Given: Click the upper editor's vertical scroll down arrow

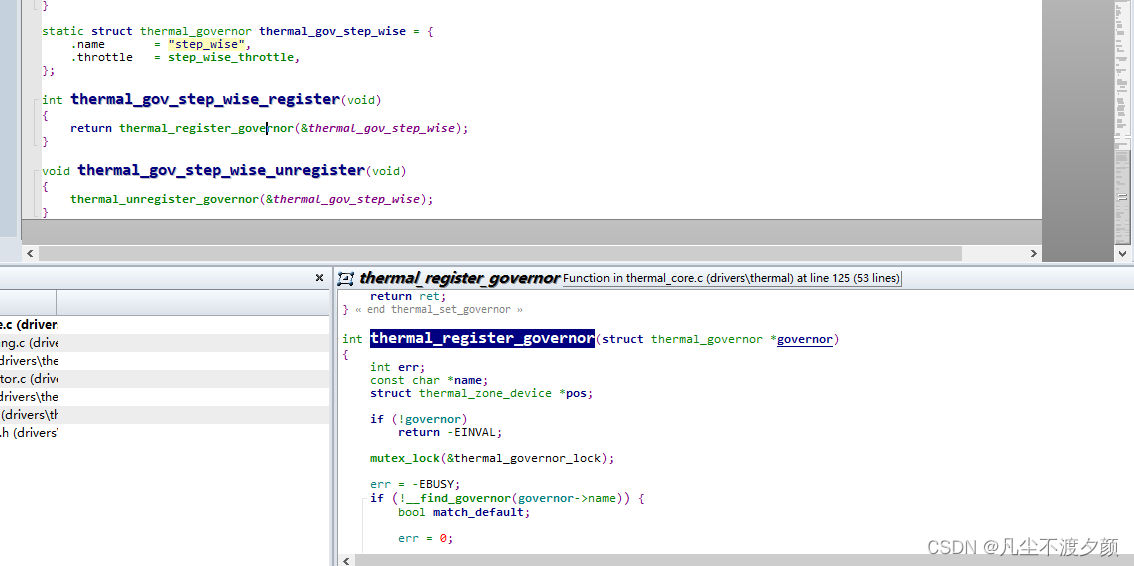Looking at the screenshot, I should point(1122,254).
